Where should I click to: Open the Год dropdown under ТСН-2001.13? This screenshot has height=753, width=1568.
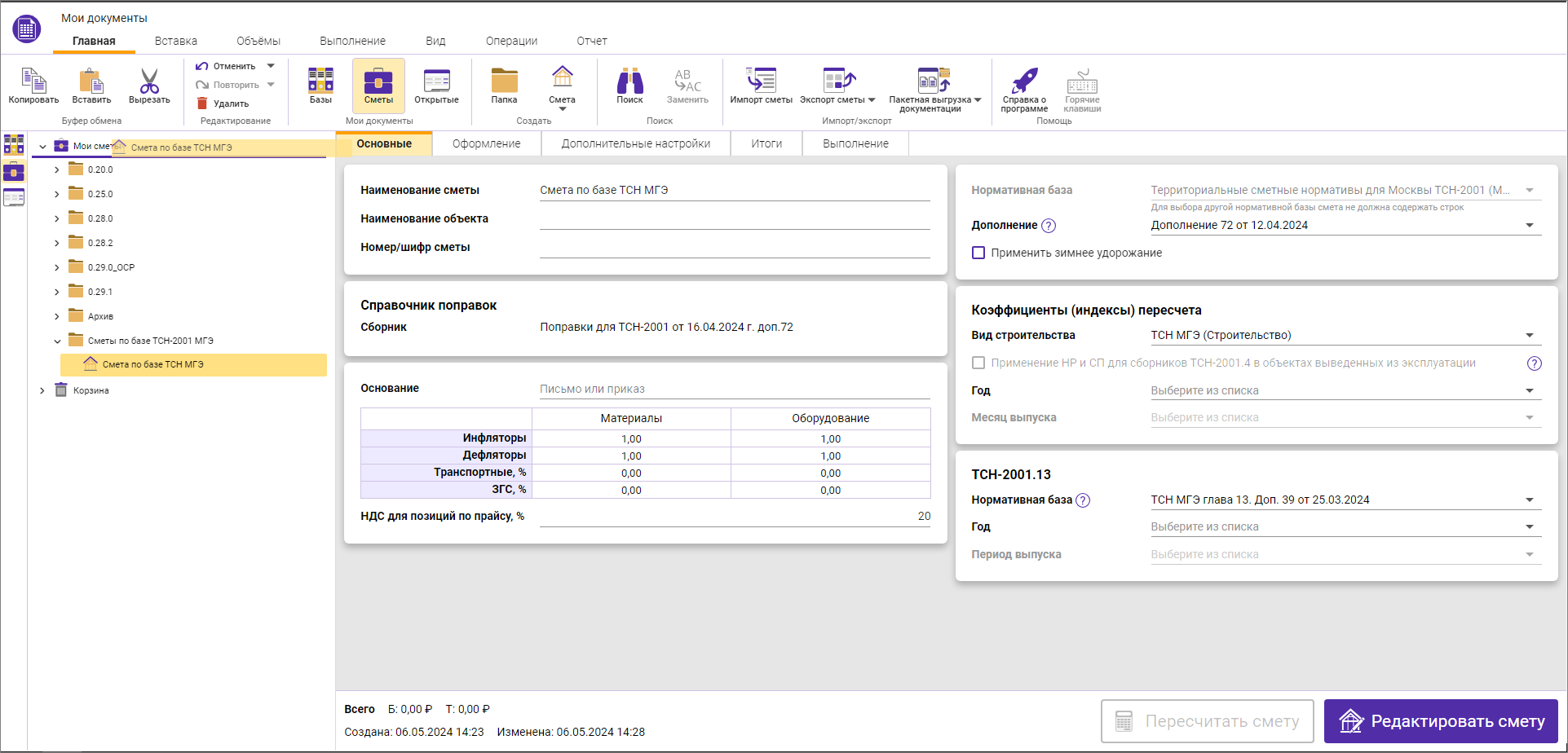pos(1345,526)
